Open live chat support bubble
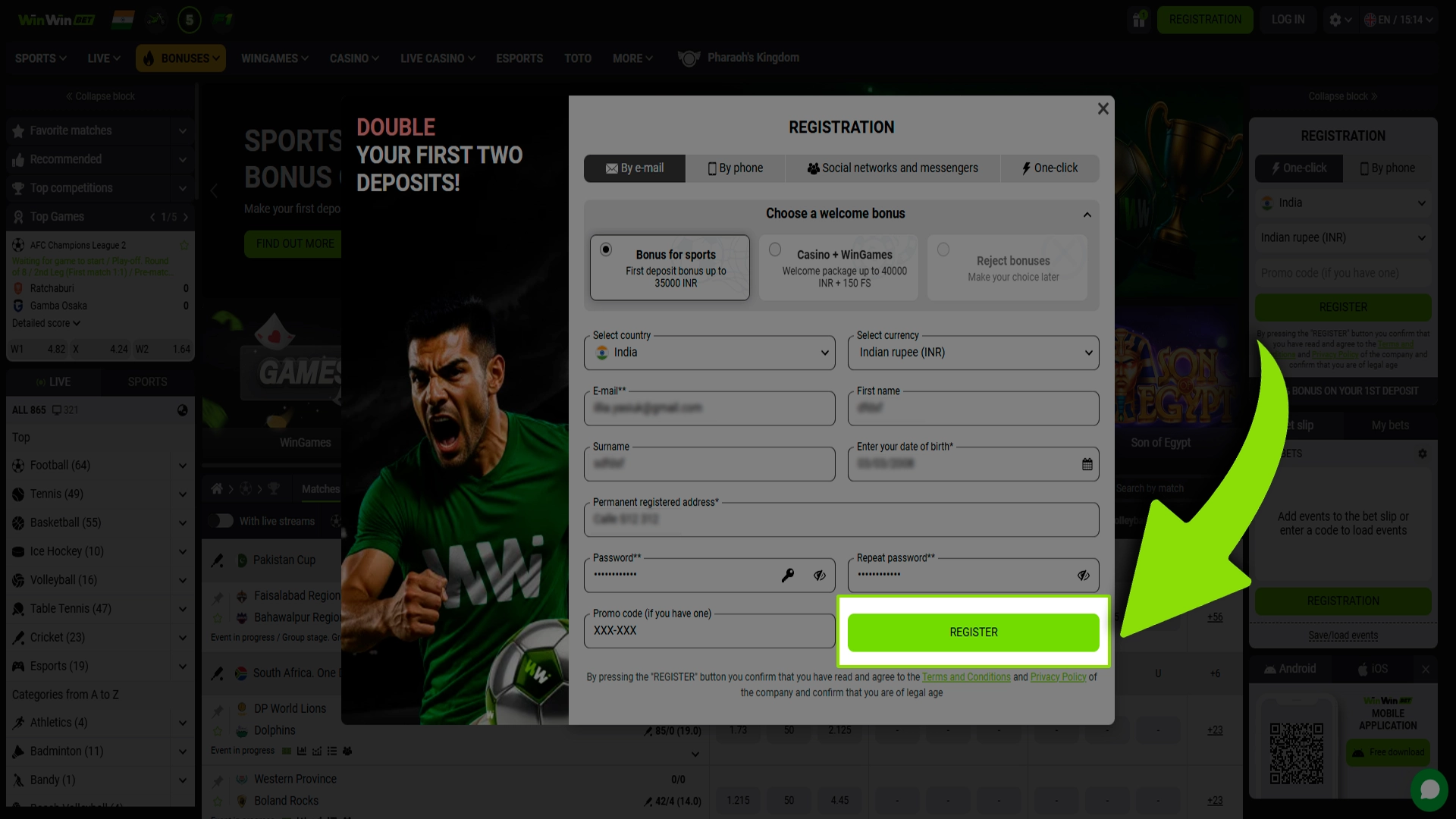This screenshot has height=819, width=1456. coord(1429,789)
